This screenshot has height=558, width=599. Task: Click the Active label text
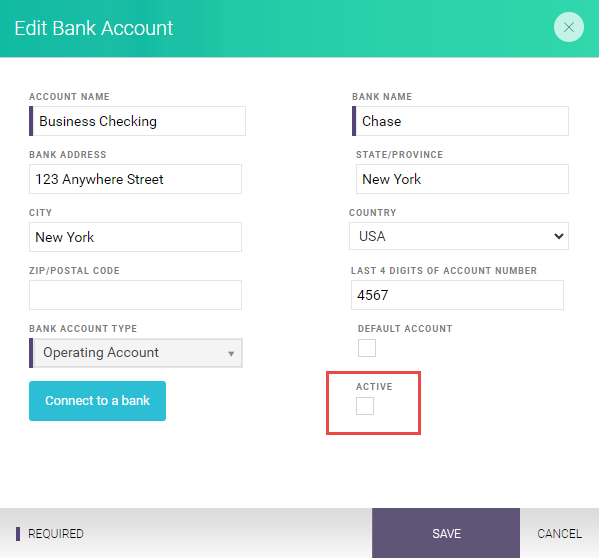pos(374,387)
